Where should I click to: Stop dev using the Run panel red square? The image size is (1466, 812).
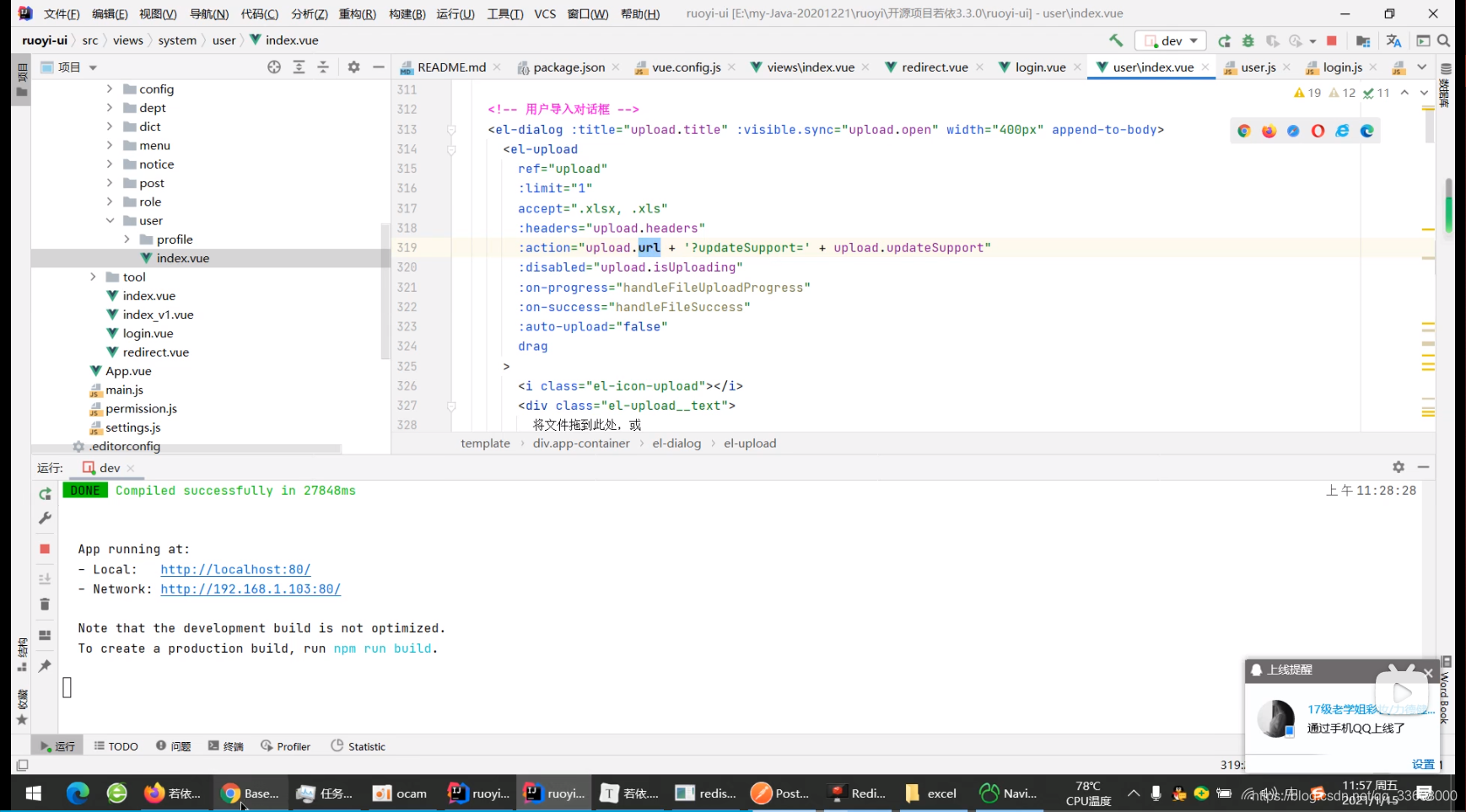45,549
